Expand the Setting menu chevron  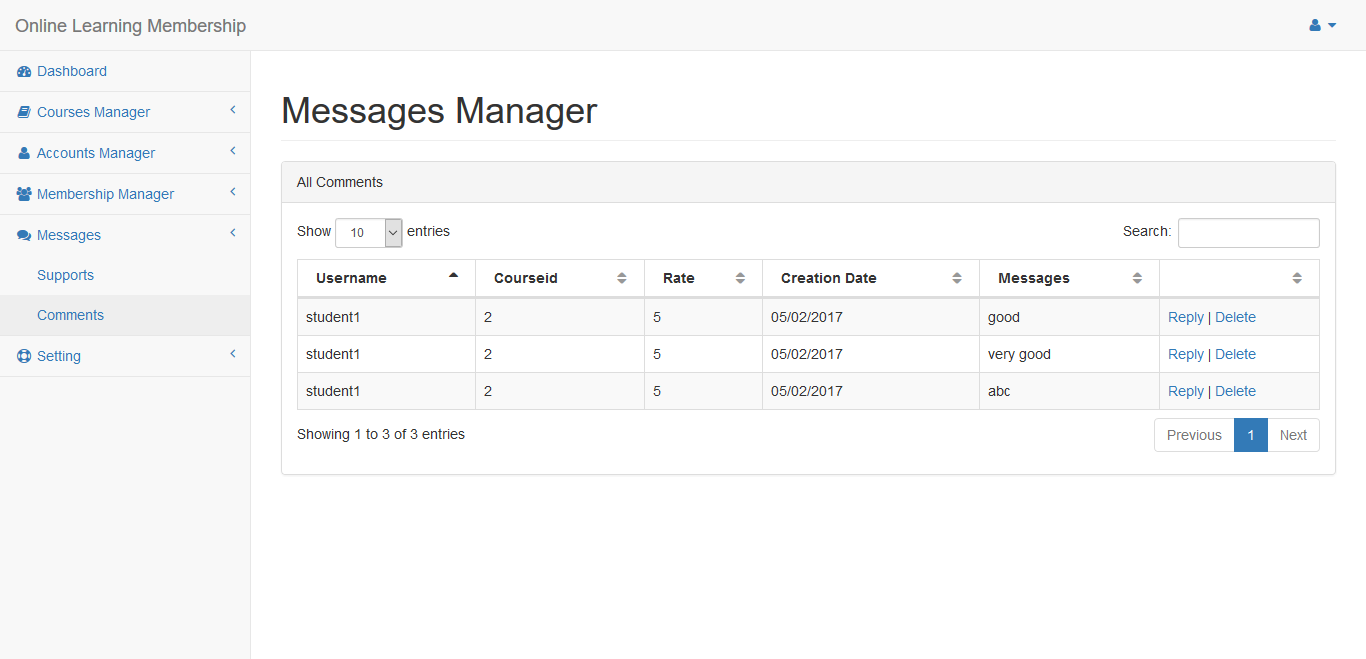(x=233, y=354)
